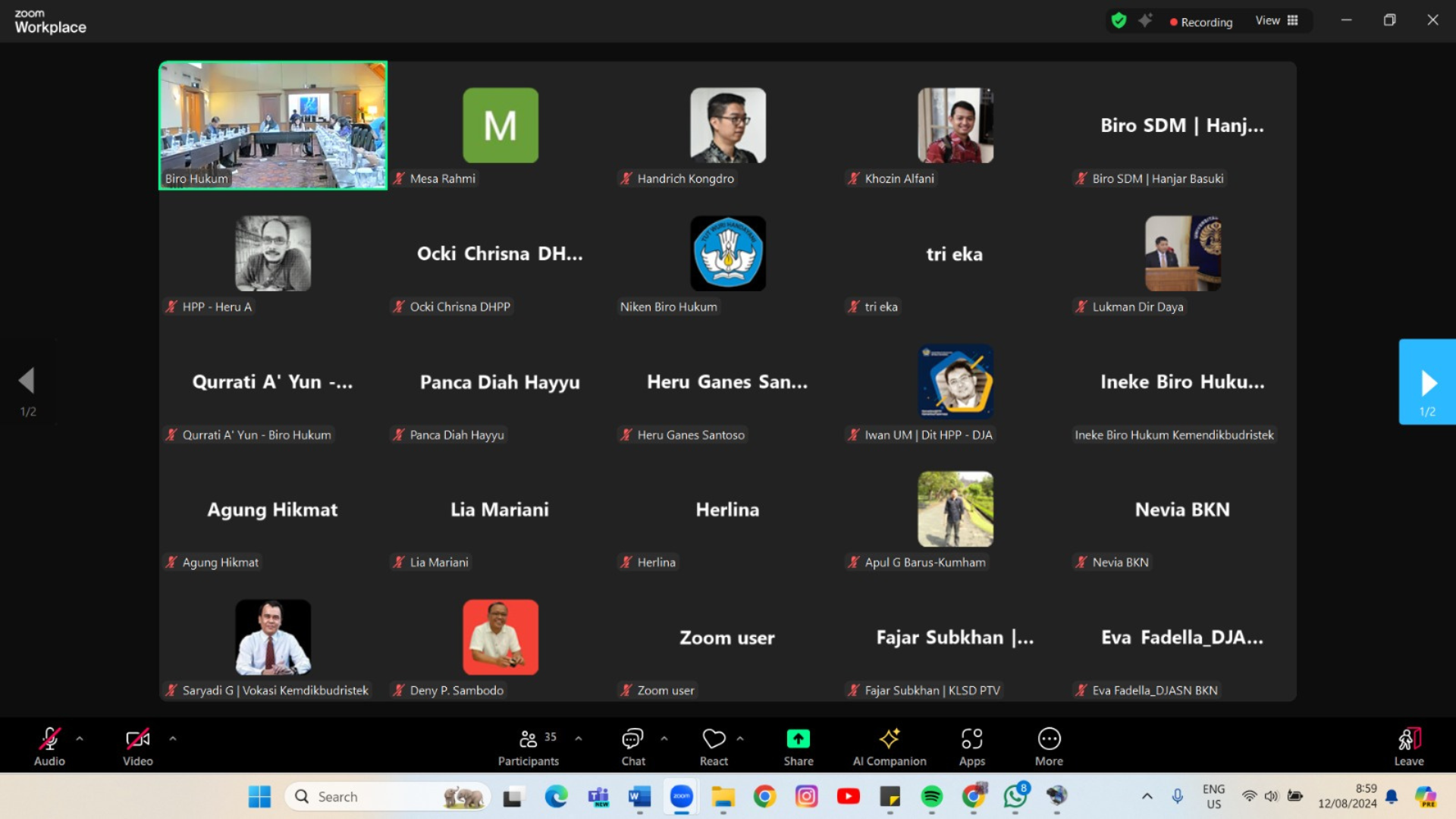Leave the meeting
This screenshot has height=819, width=1456.
point(1409,746)
